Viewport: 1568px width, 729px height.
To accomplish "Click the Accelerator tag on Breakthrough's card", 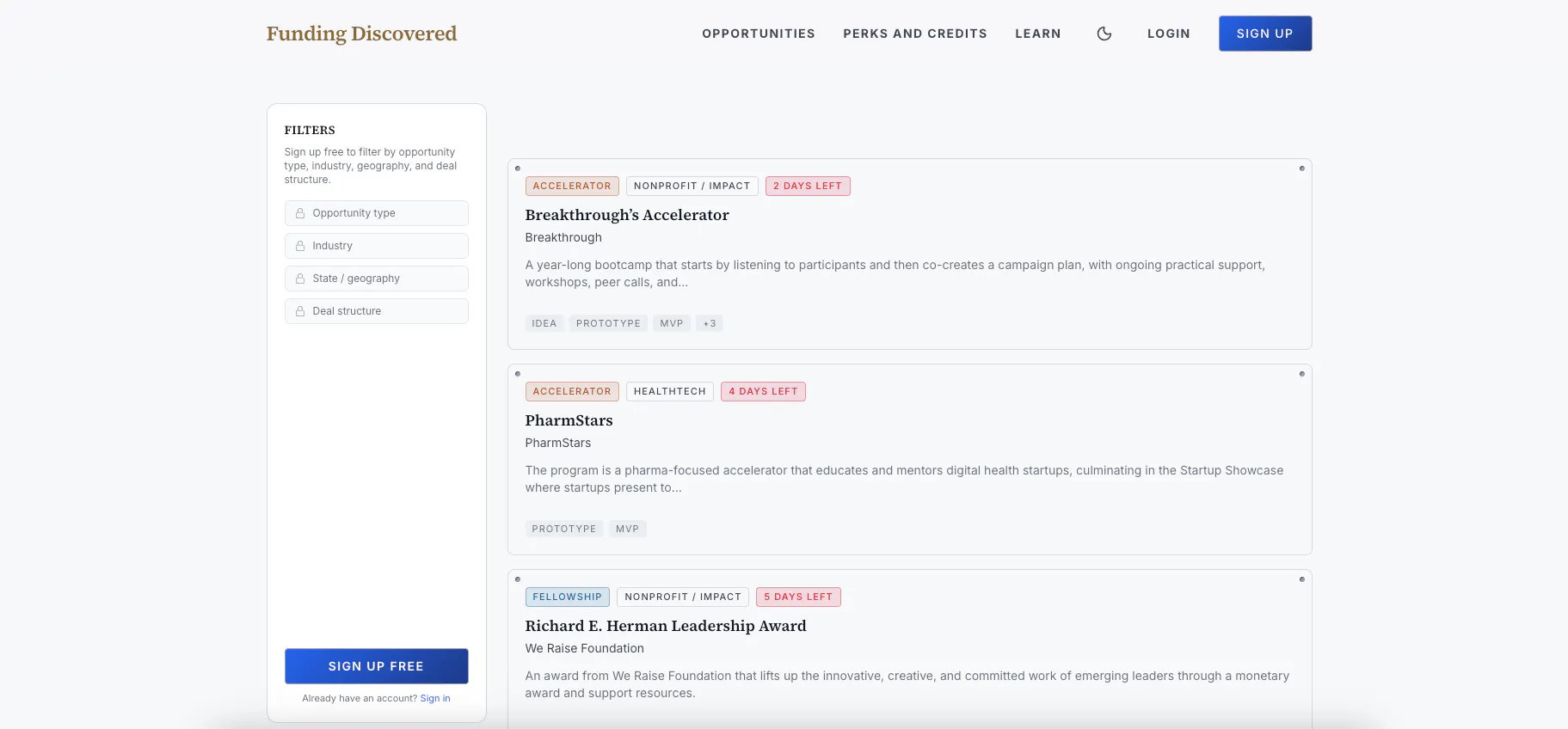I will pos(572,186).
